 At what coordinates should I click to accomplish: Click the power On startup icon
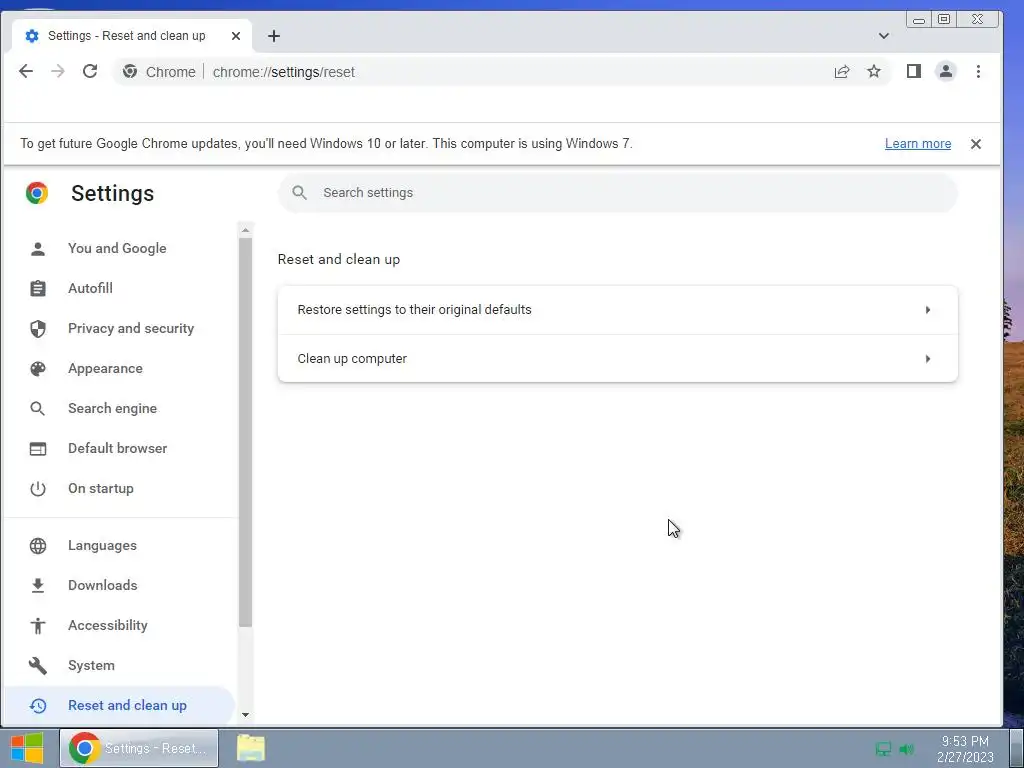38,488
